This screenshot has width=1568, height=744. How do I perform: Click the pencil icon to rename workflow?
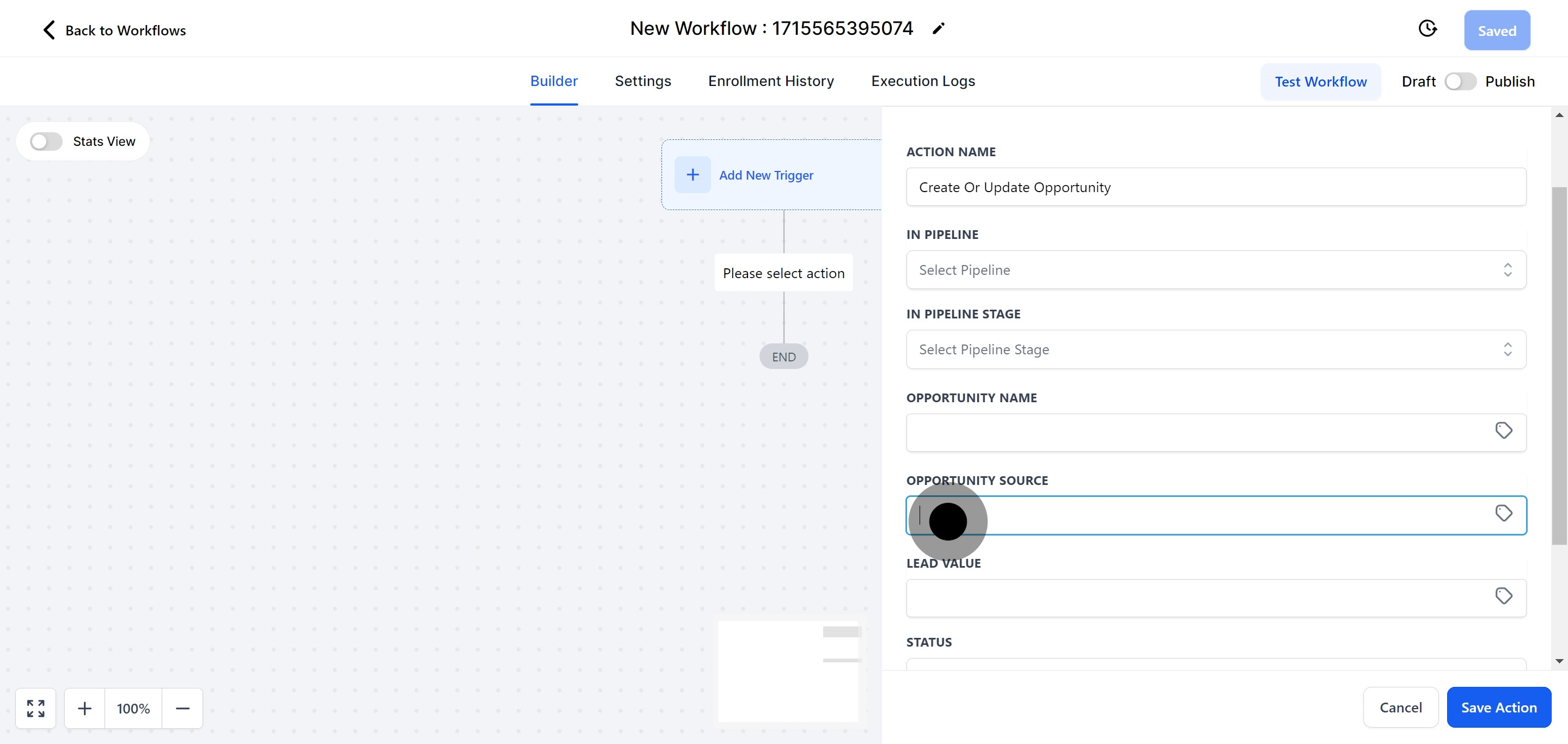[x=938, y=29]
